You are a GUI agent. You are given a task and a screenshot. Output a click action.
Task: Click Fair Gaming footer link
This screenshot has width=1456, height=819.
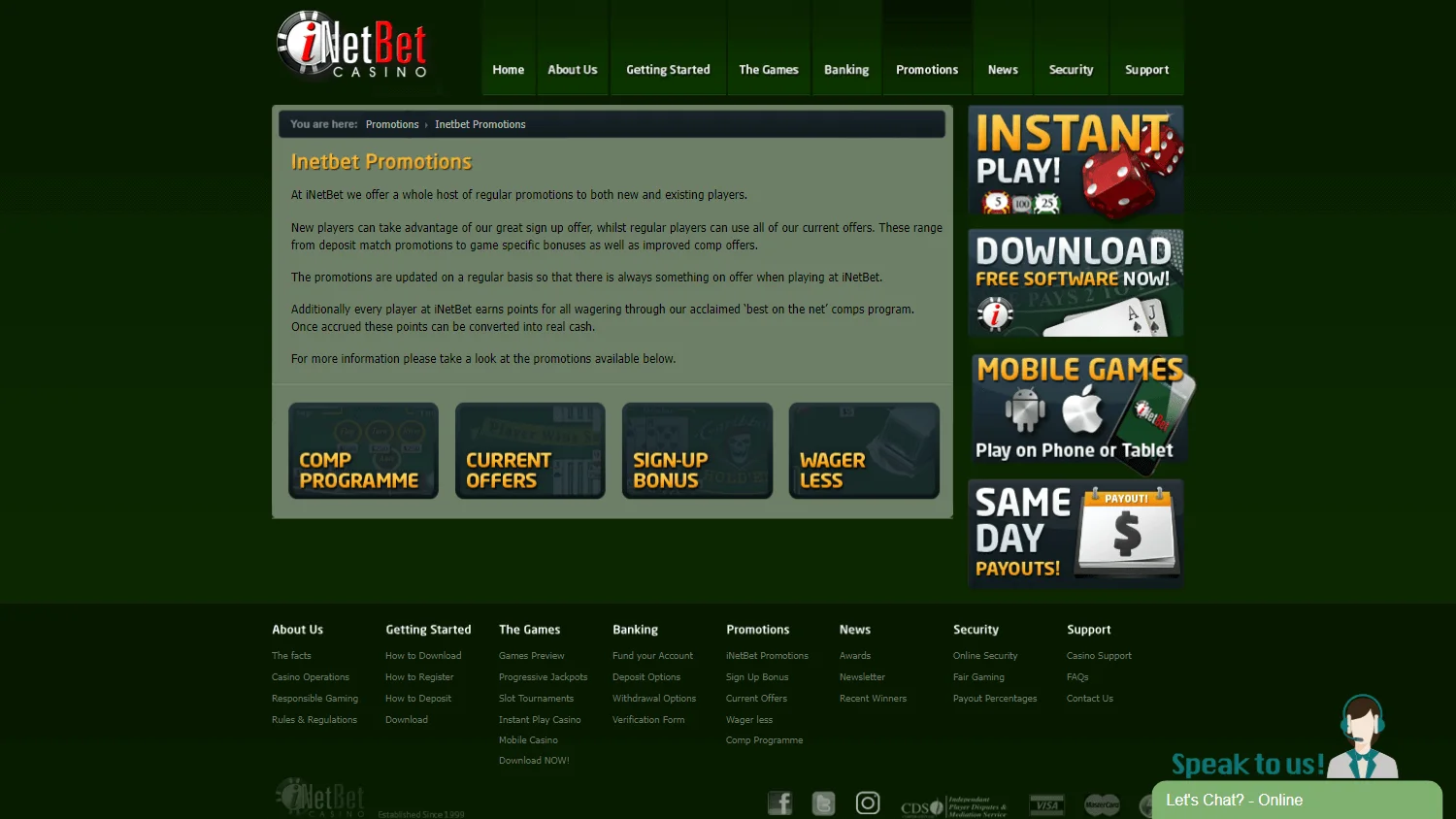click(x=978, y=677)
